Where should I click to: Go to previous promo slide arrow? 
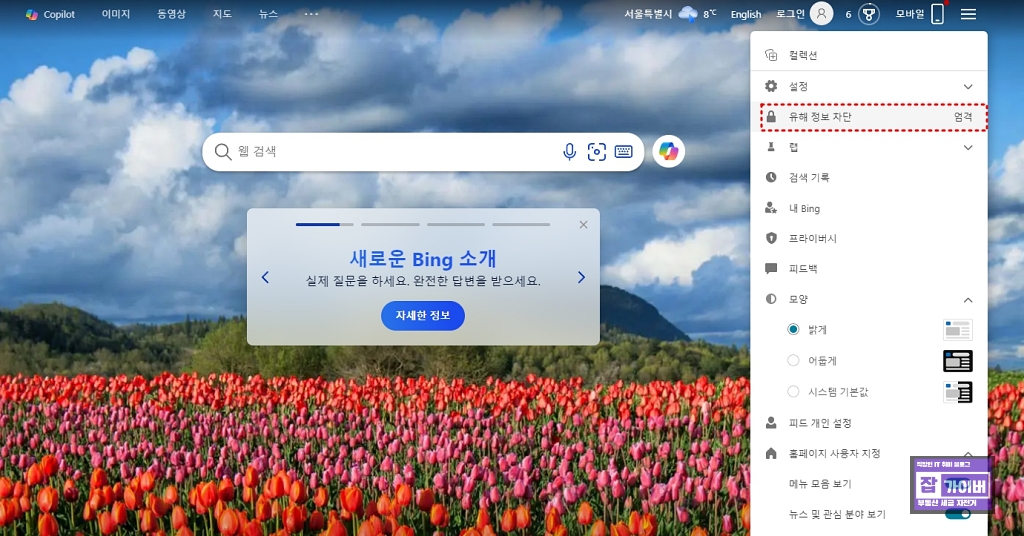click(265, 277)
